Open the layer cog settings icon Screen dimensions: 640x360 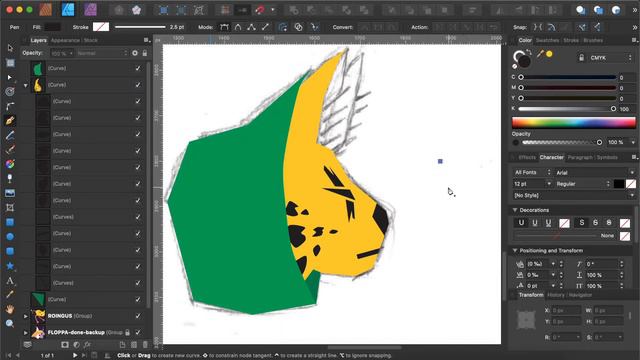[135, 53]
